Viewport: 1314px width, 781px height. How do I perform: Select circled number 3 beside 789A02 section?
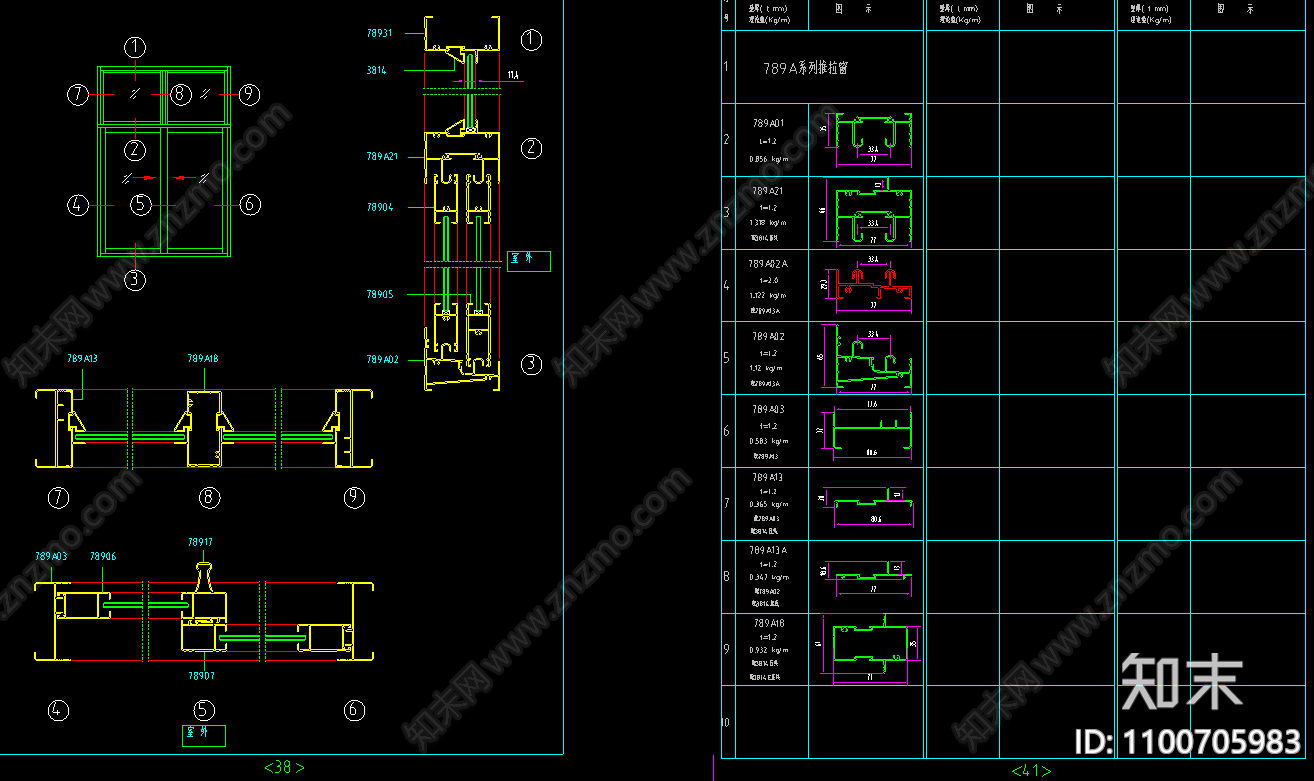[x=531, y=364]
